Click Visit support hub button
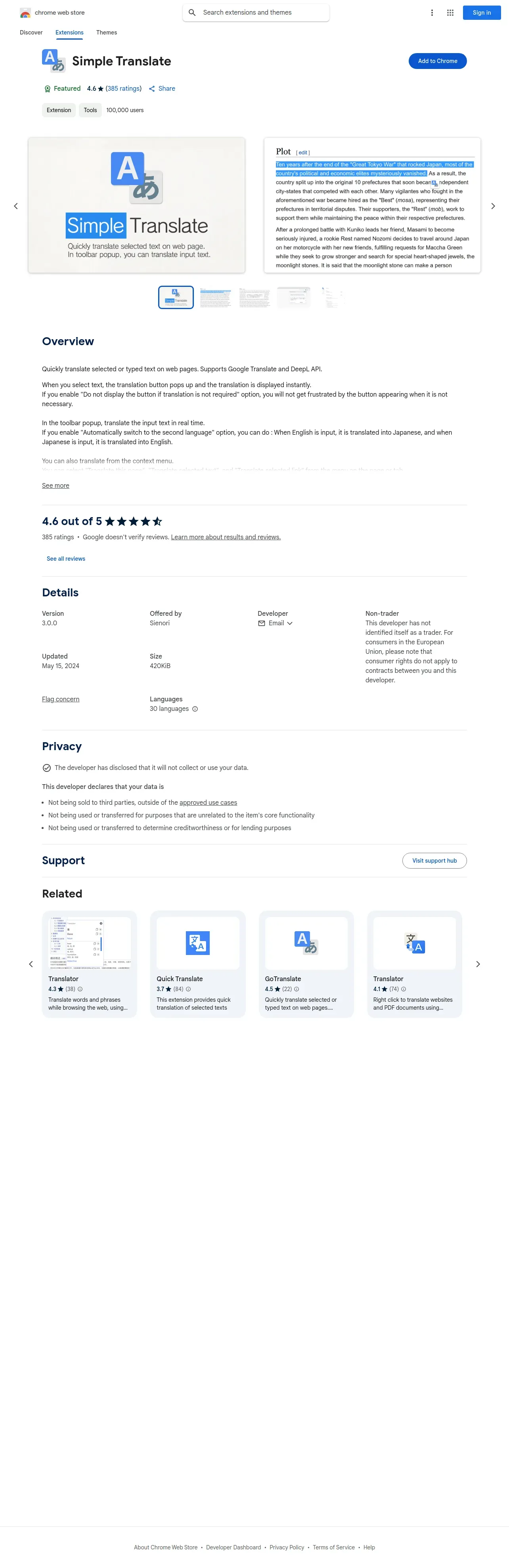Screen dimensions: 509x1568 tap(435, 861)
